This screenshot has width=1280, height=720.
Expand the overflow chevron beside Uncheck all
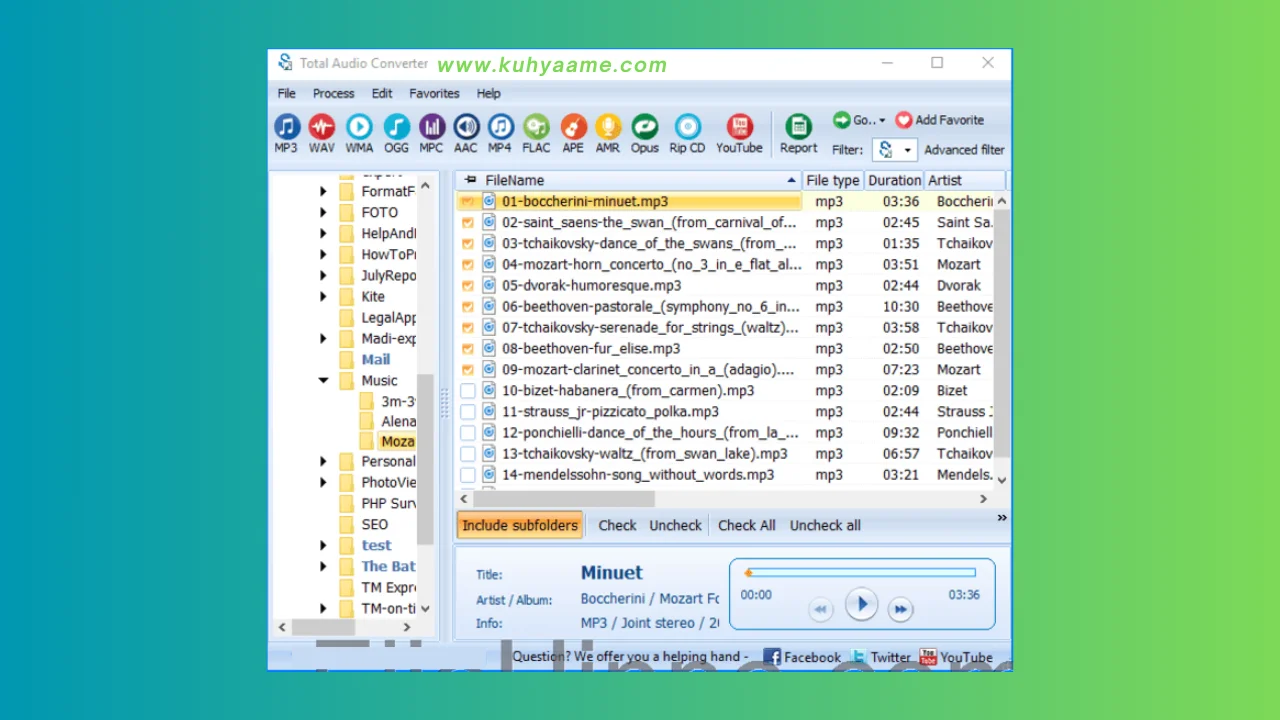[x=1001, y=518]
